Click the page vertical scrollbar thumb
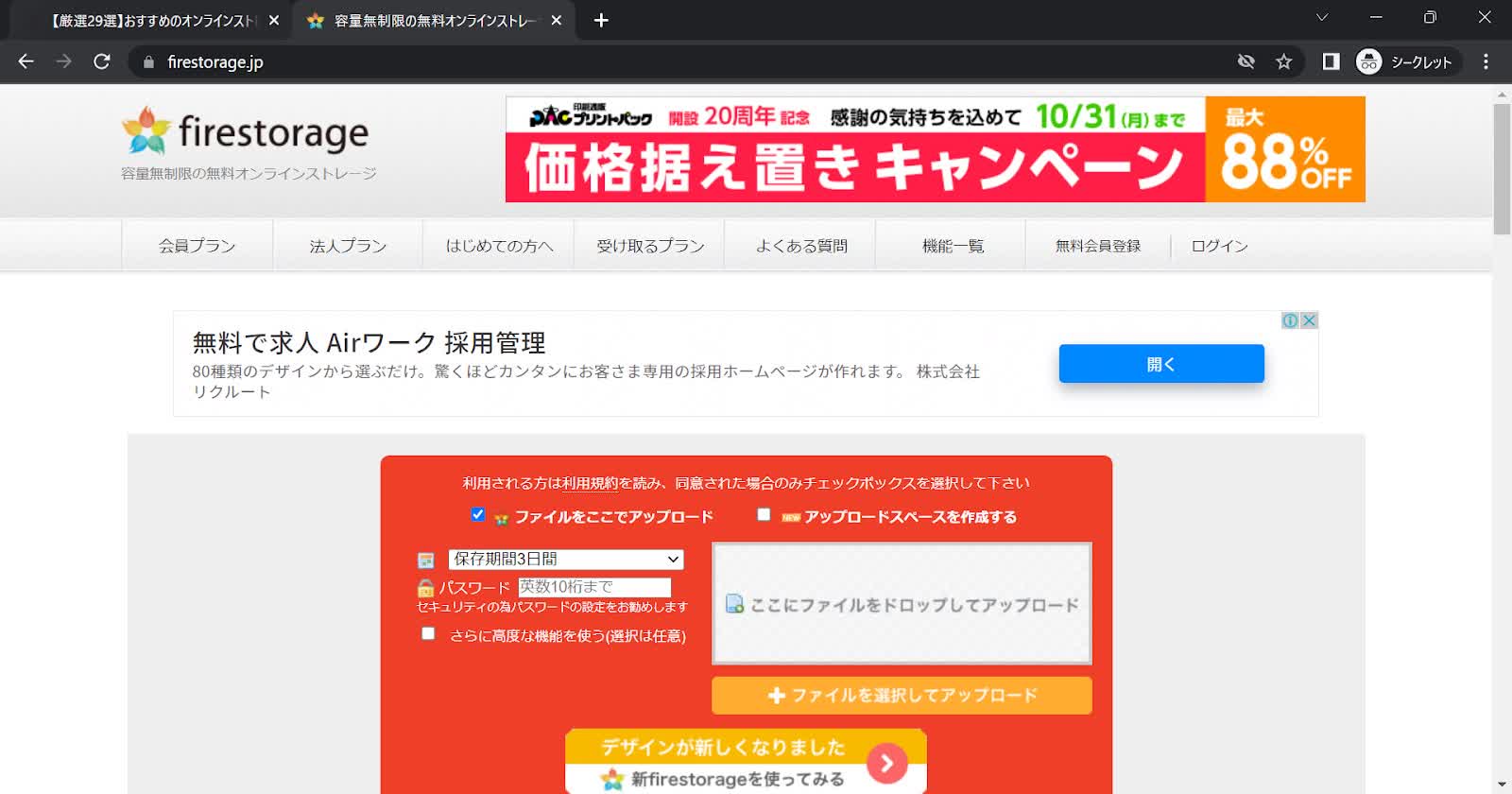Screen dimensions: 1512x794 [x=1502, y=168]
